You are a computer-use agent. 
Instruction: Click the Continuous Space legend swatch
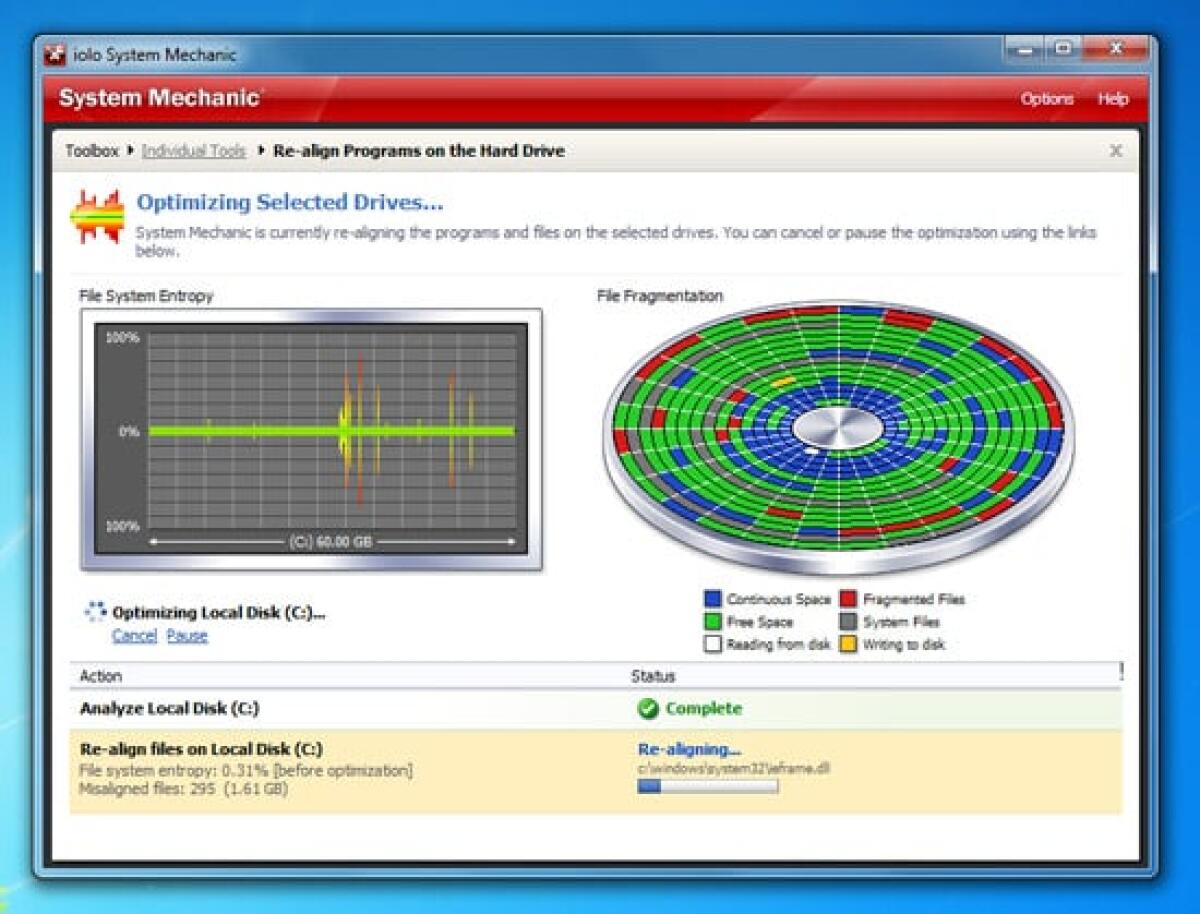(713, 598)
